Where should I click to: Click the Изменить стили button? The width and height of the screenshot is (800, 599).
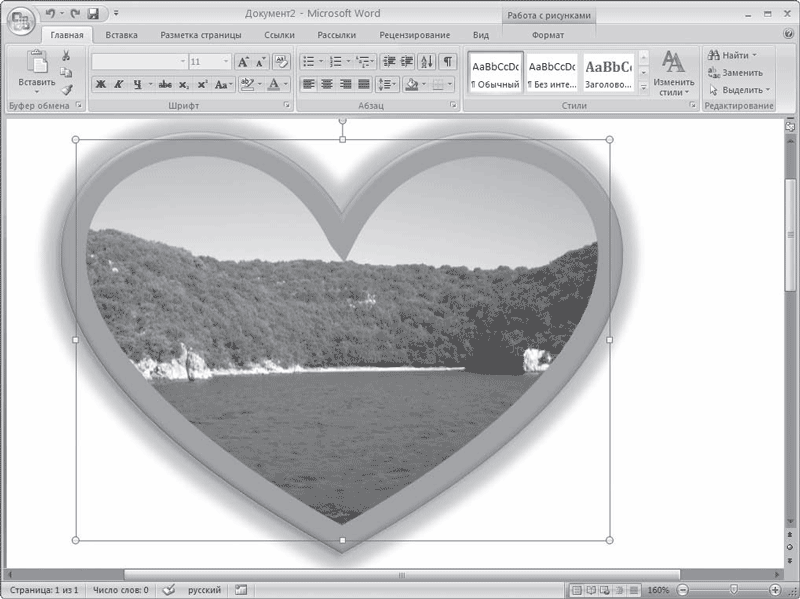pyautogui.click(x=673, y=73)
